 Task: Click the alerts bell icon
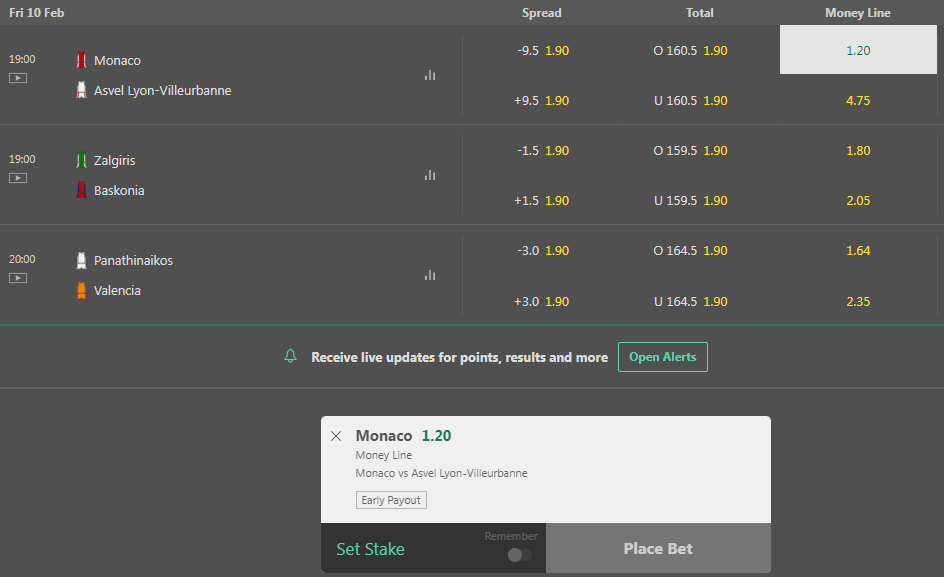[290, 356]
